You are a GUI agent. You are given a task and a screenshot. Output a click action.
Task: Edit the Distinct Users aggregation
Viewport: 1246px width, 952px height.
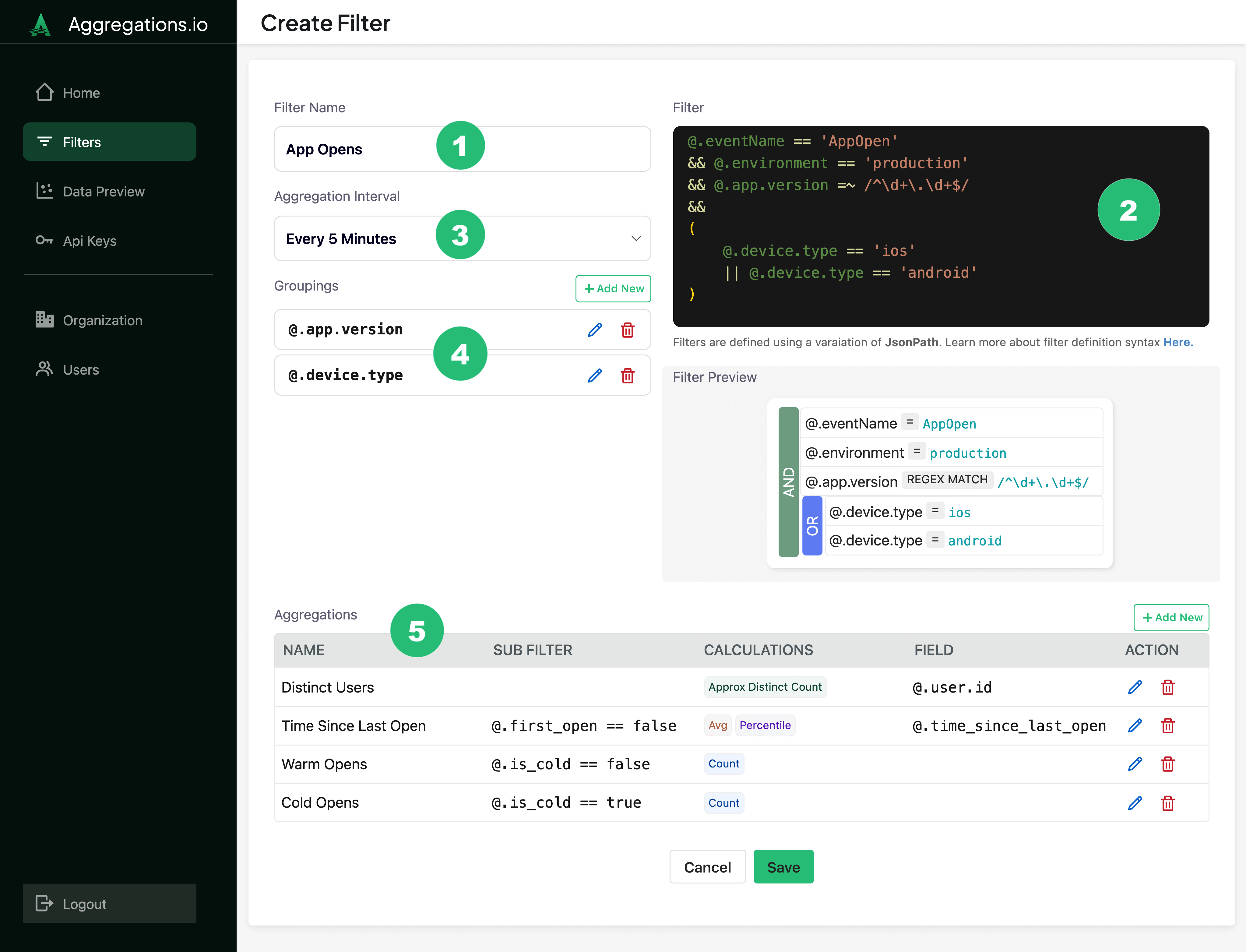click(x=1134, y=687)
